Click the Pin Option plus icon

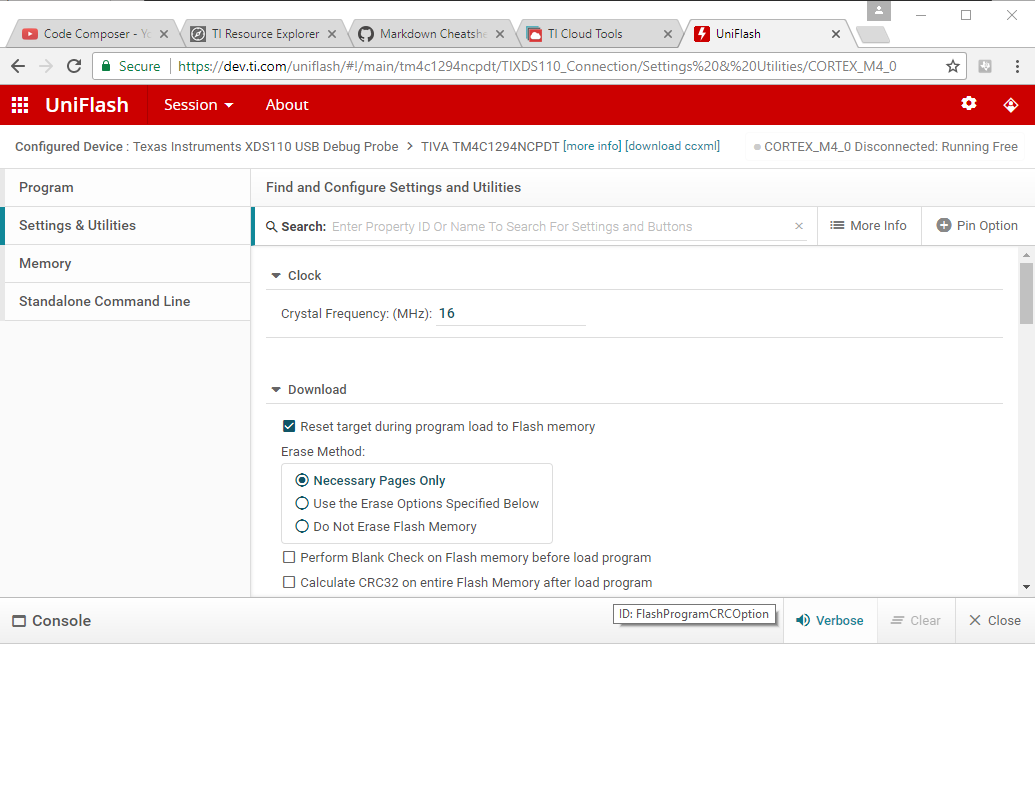coord(944,225)
